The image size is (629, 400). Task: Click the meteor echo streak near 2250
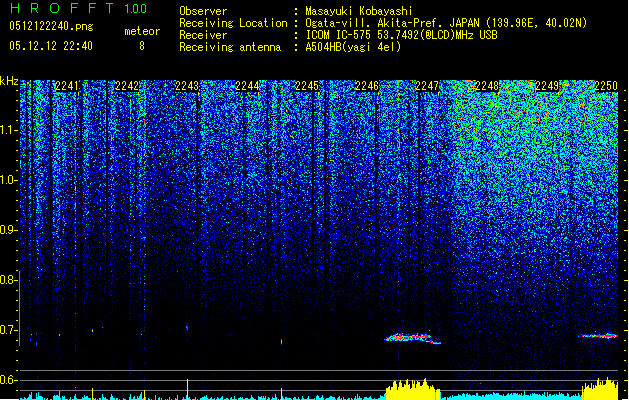pyautogui.click(x=598, y=335)
